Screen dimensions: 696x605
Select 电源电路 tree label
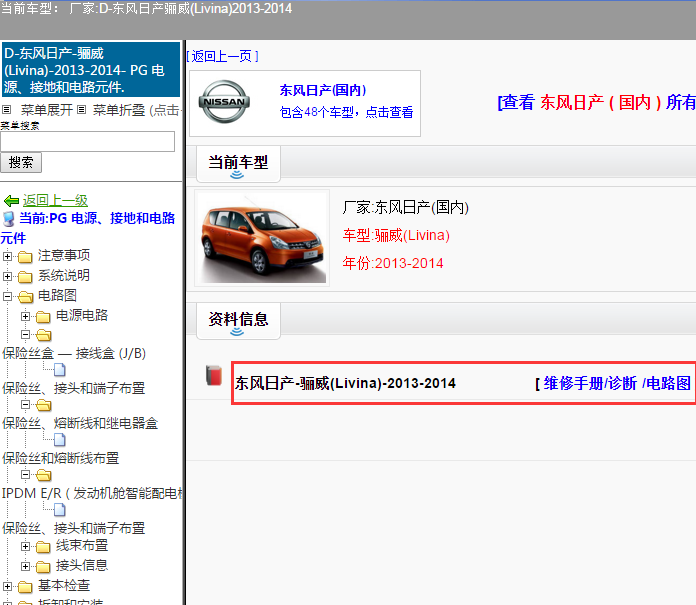[x=82, y=316]
